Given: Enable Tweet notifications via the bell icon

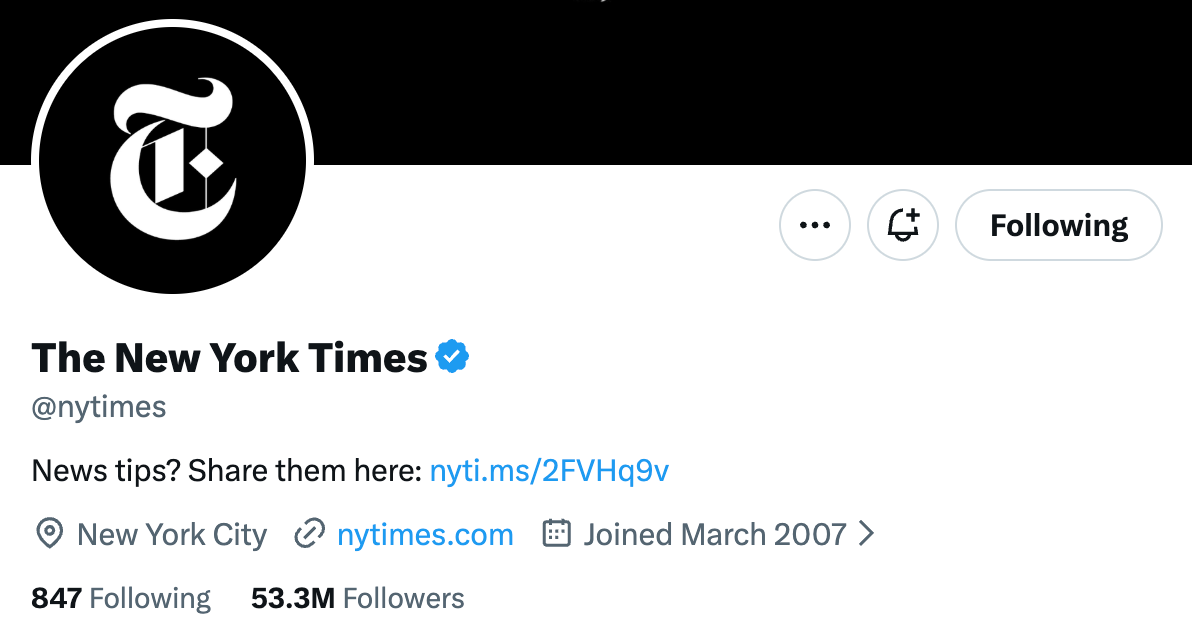Looking at the screenshot, I should (x=902, y=225).
